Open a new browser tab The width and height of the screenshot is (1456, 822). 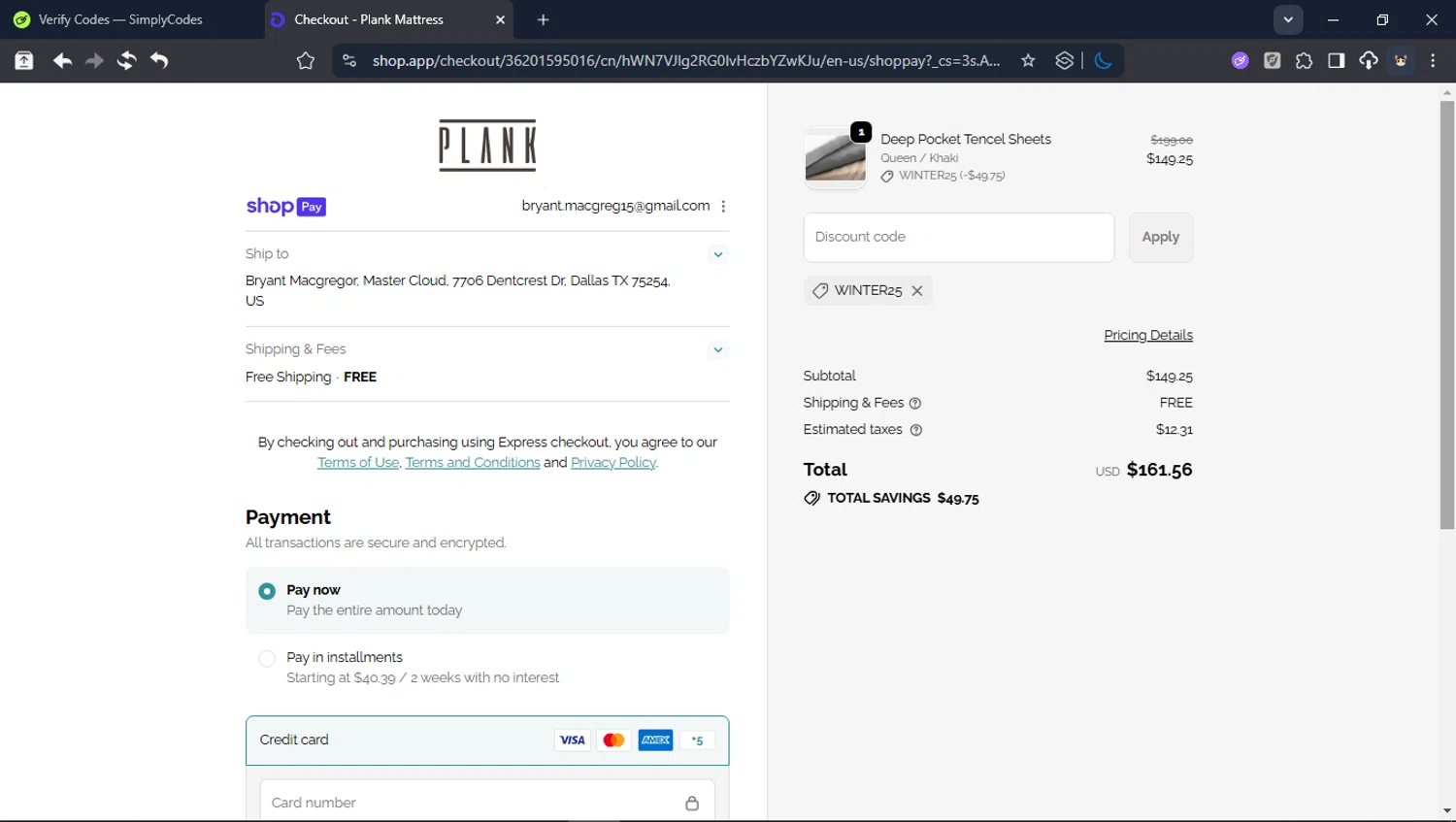pyautogui.click(x=544, y=19)
